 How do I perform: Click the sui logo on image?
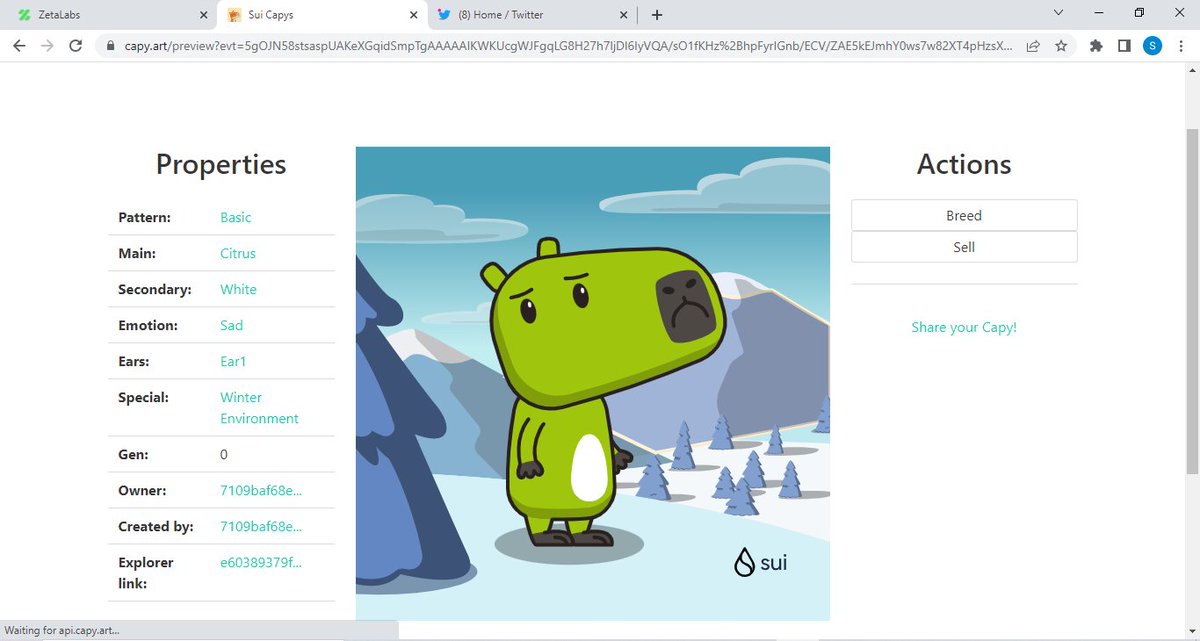(x=761, y=562)
